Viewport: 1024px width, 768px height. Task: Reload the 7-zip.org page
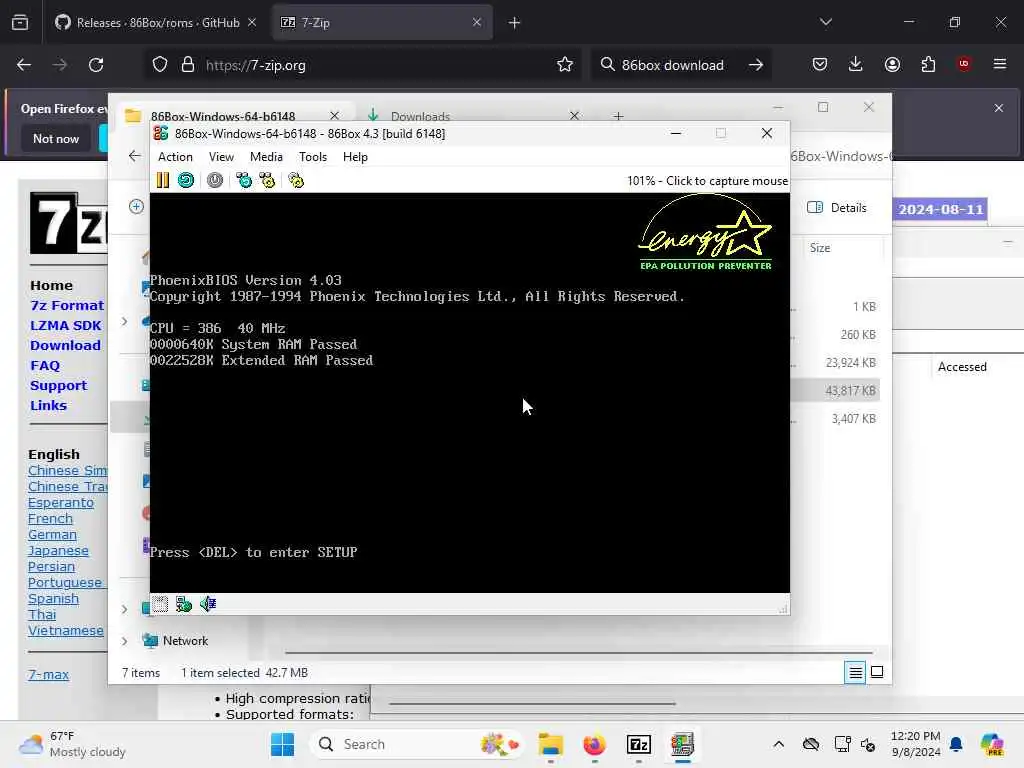[x=96, y=65]
